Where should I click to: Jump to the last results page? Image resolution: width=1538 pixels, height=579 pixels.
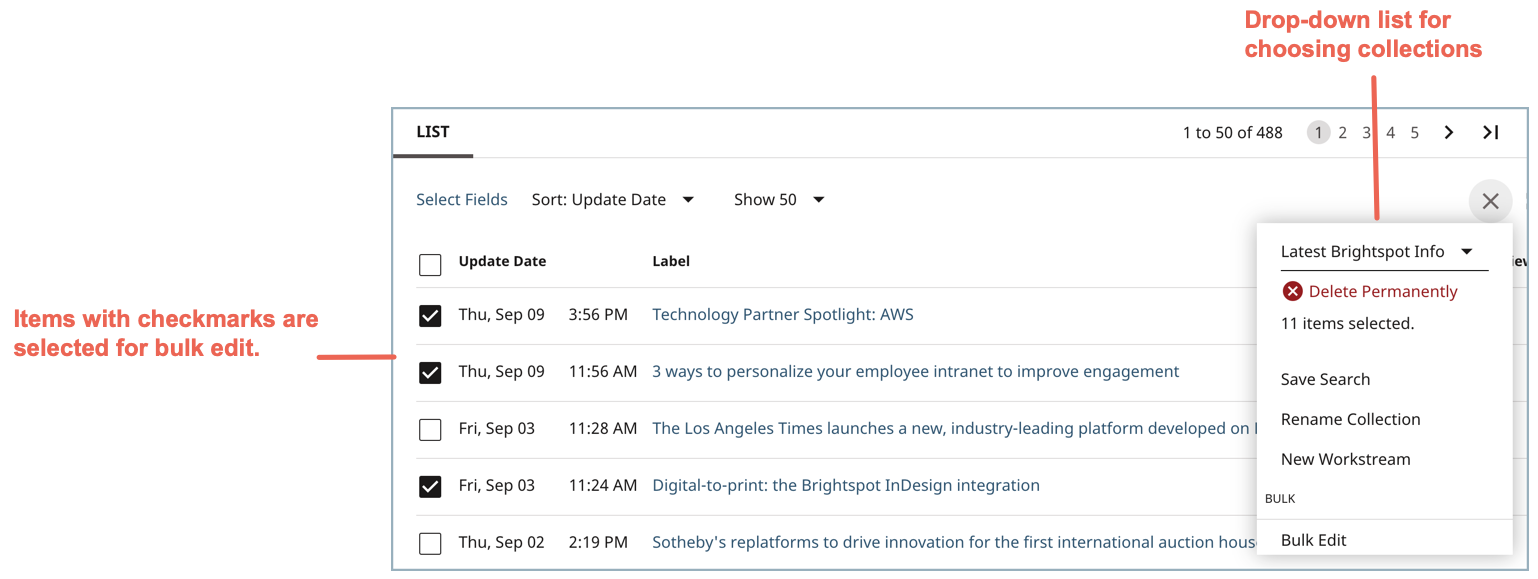pos(1490,132)
